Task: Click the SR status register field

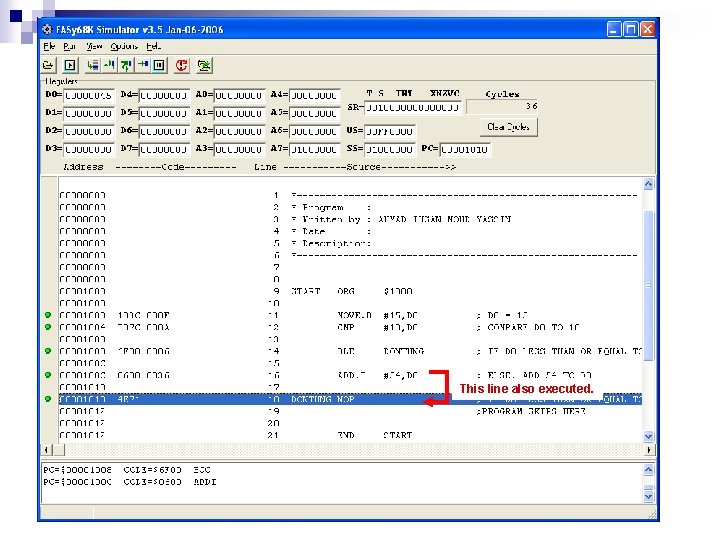Action: [x=413, y=108]
